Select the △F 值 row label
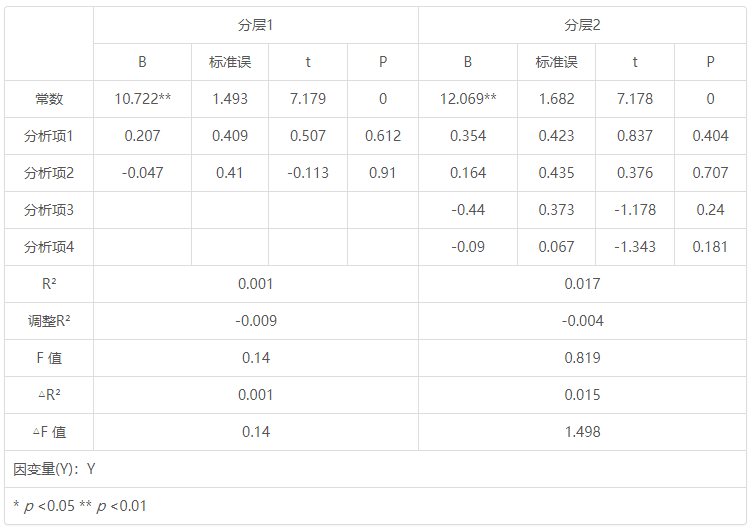The height and width of the screenshot is (532, 752). [49, 432]
